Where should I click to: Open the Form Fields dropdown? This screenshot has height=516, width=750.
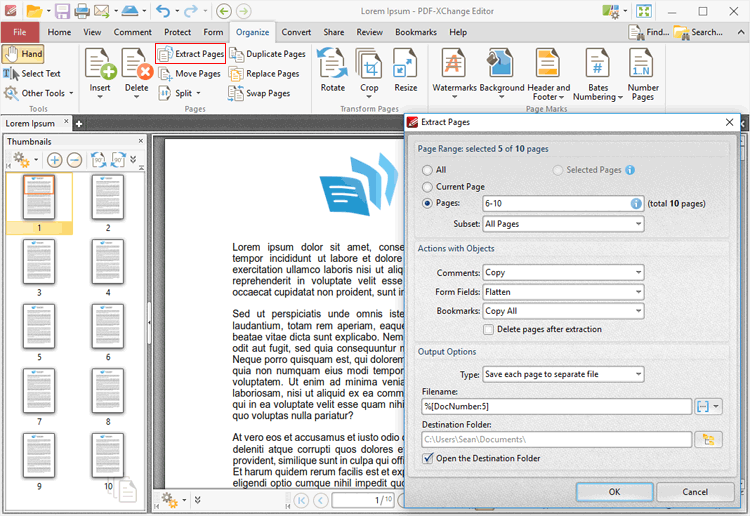[x=563, y=292]
